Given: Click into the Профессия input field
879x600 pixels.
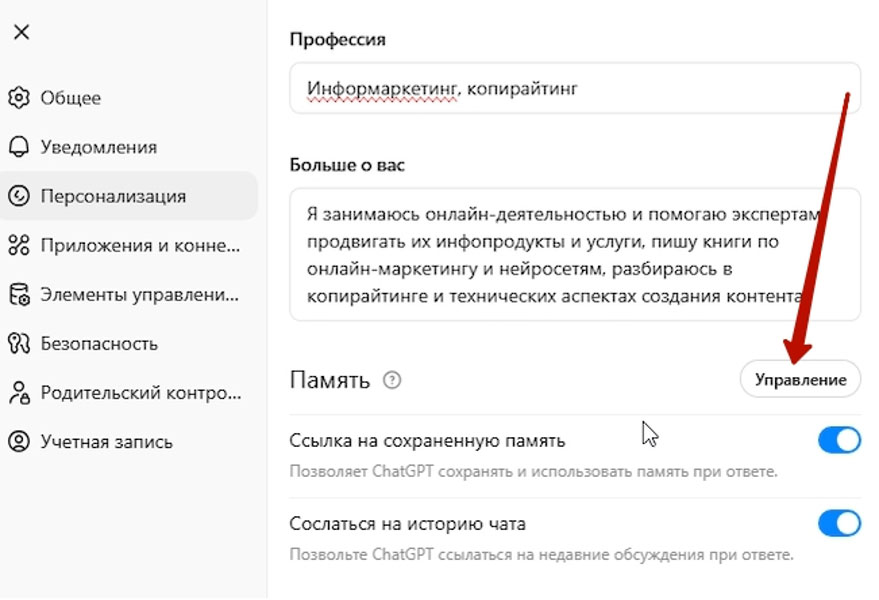Looking at the screenshot, I should (x=574, y=89).
